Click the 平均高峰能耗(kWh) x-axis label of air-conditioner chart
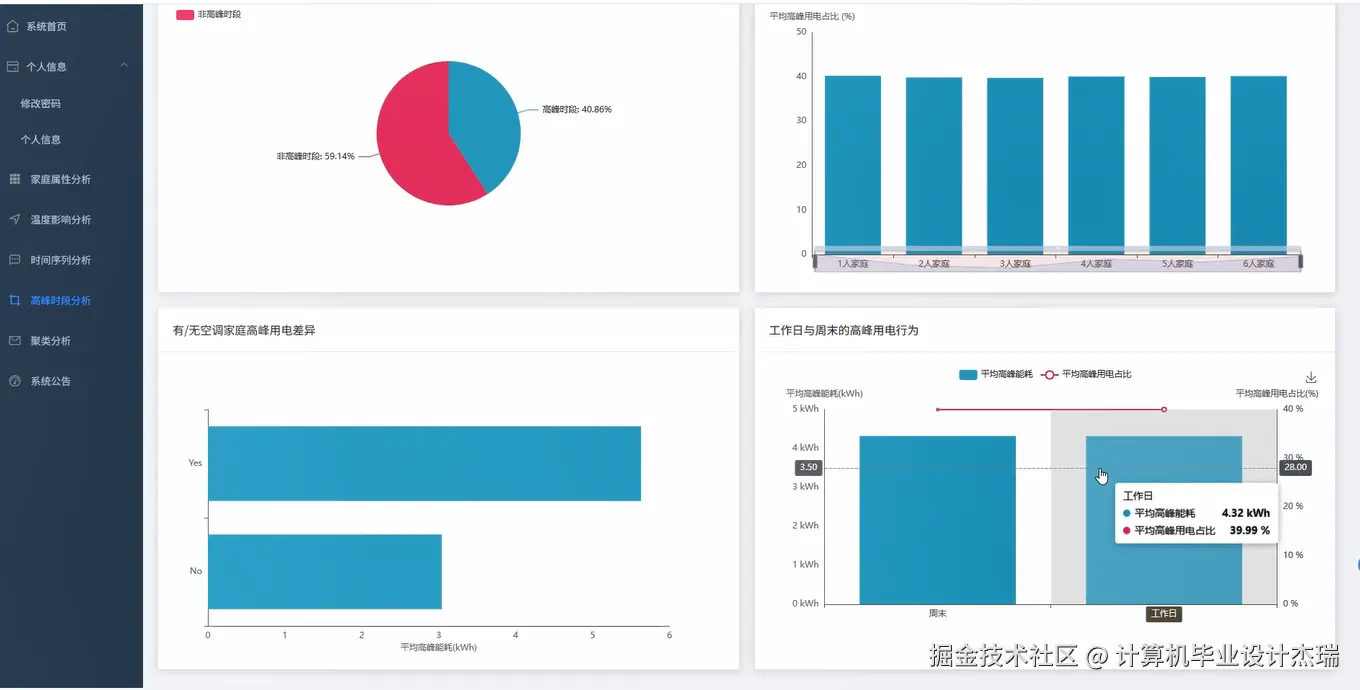 439,647
